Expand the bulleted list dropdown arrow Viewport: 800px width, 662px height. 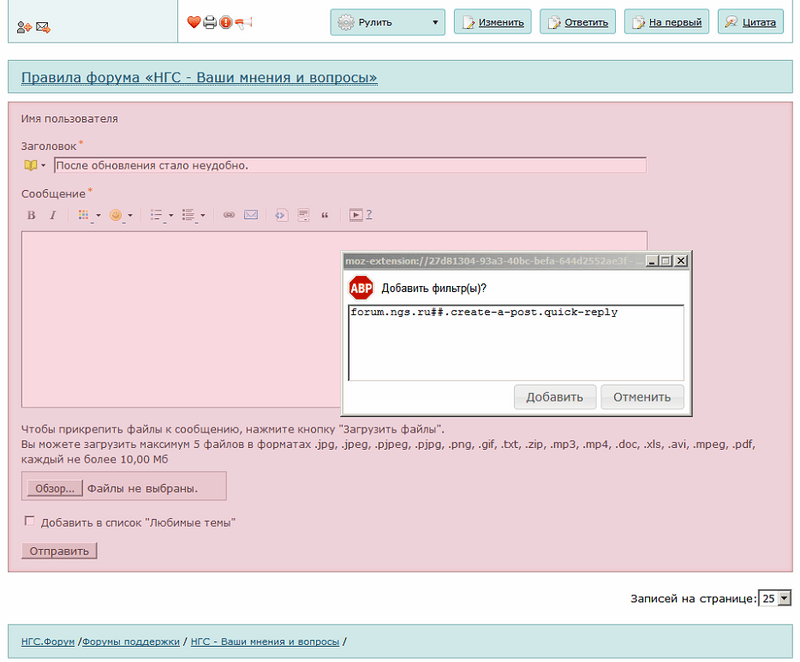(171, 216)
